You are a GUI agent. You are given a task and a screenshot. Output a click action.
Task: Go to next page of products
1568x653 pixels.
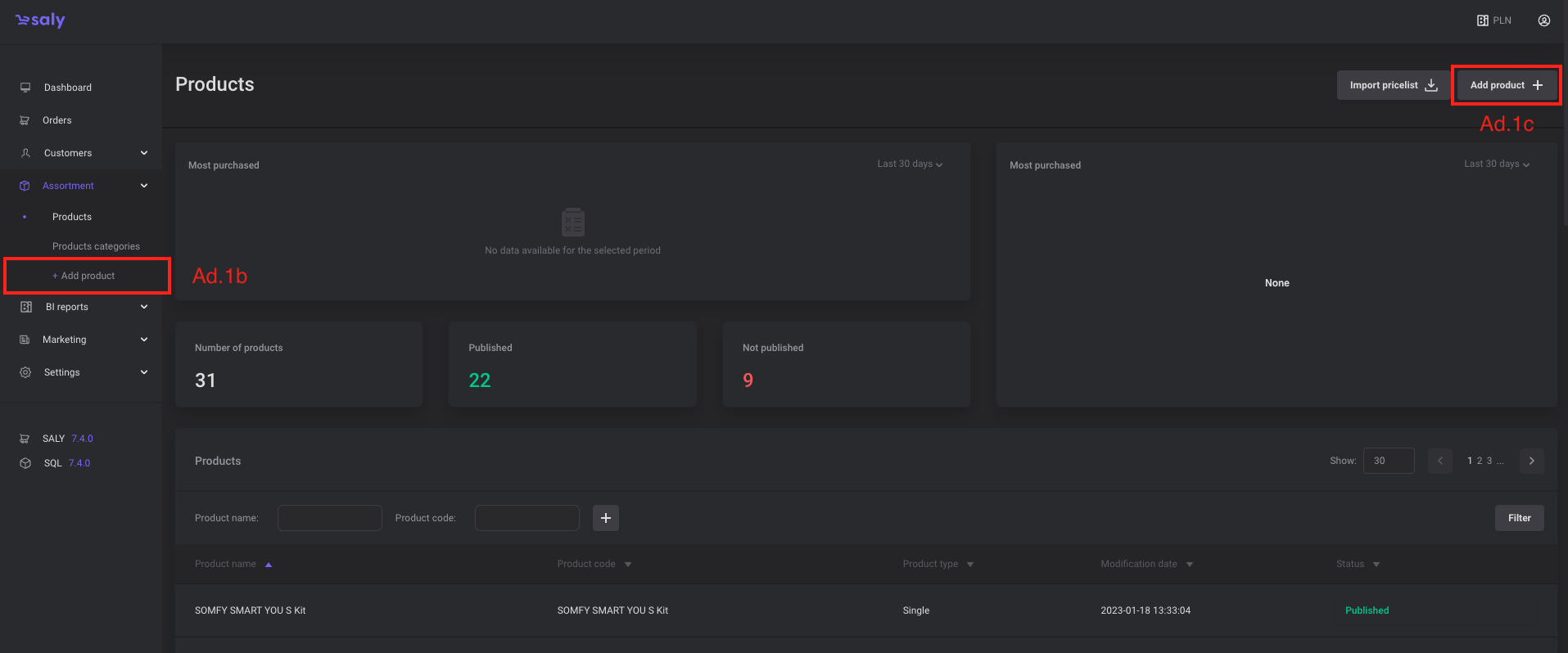pos(1531,461)
